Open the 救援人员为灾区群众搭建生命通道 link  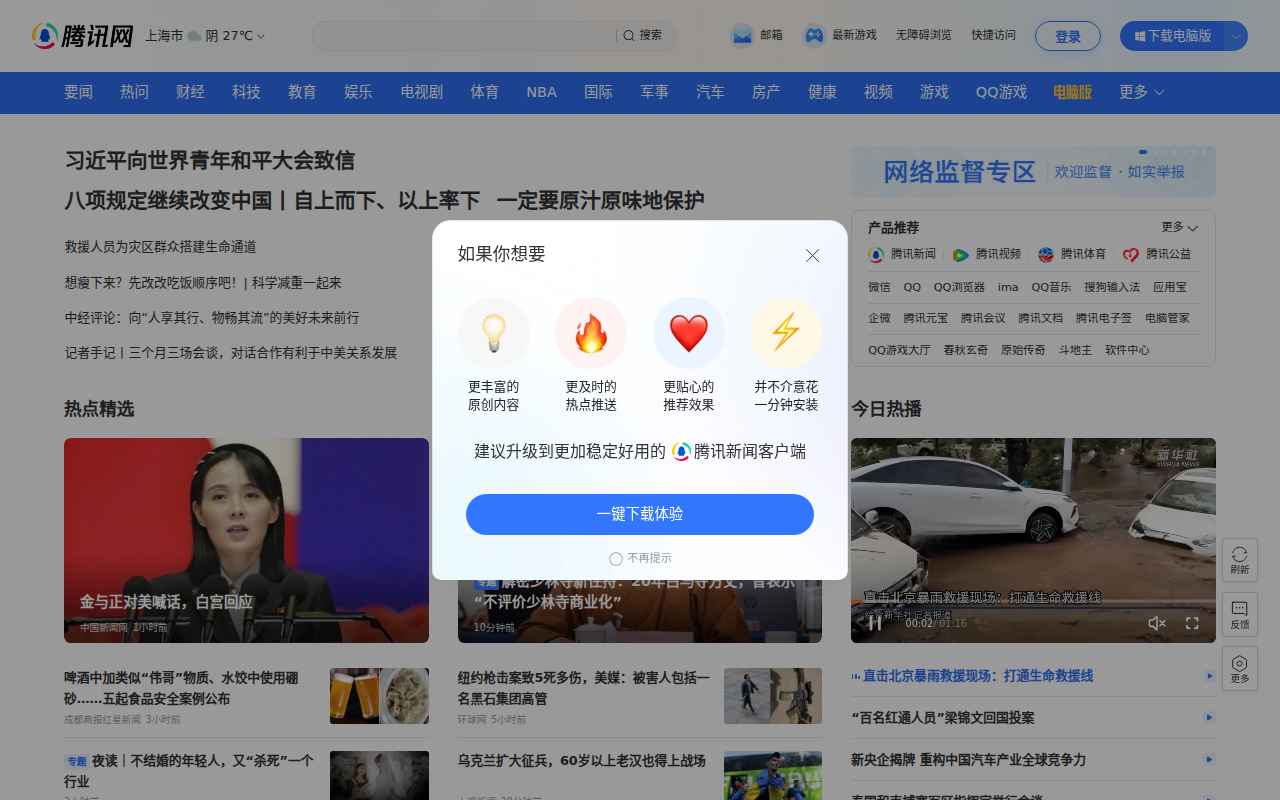click(x=160, y=247)
